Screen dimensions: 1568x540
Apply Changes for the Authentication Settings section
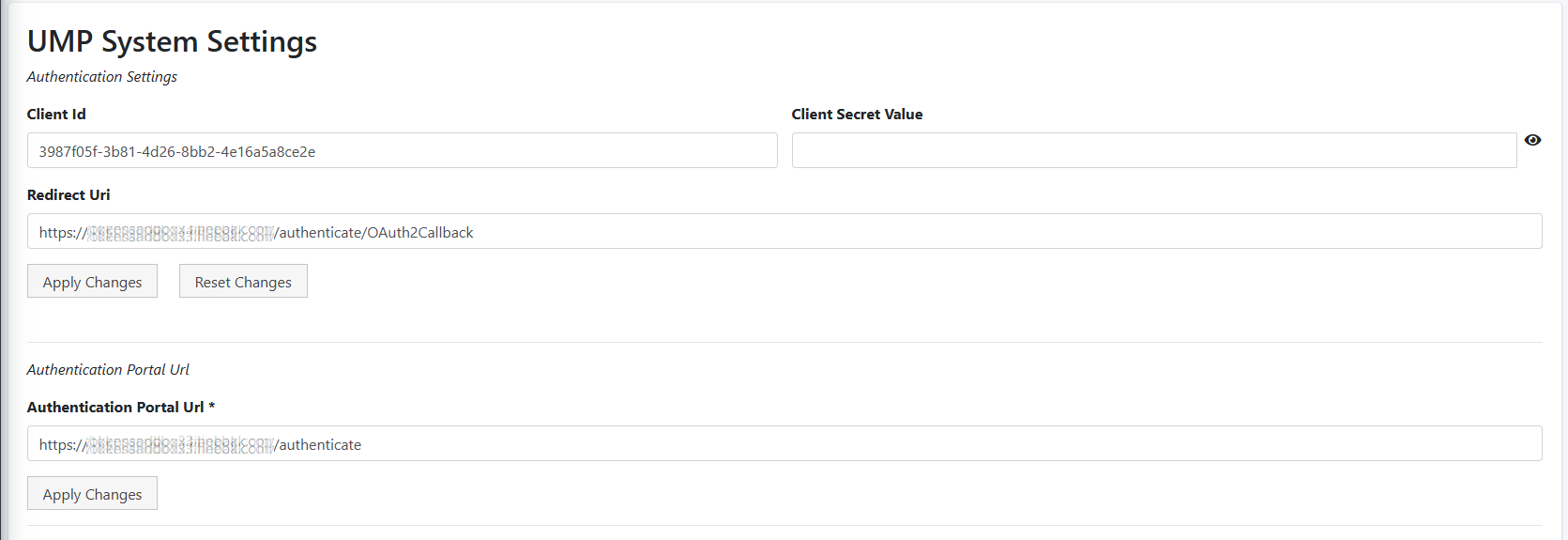pos(92,282)
